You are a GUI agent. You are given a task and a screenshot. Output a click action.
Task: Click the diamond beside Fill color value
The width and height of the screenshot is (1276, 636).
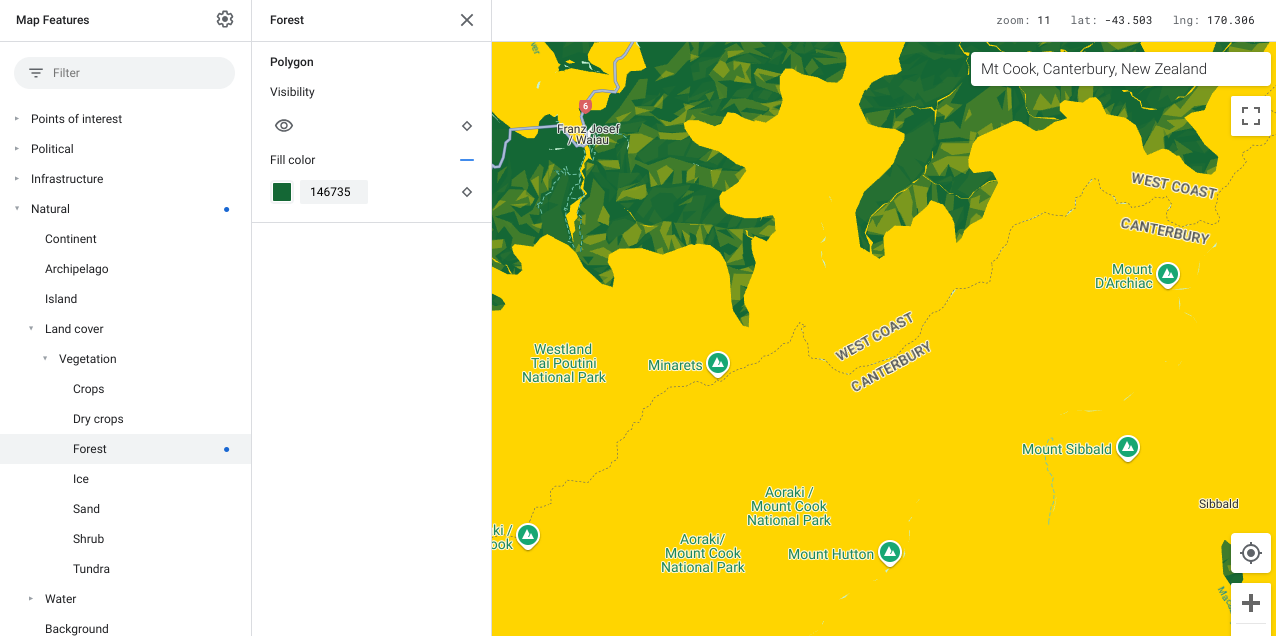click(x=467, y=192)
